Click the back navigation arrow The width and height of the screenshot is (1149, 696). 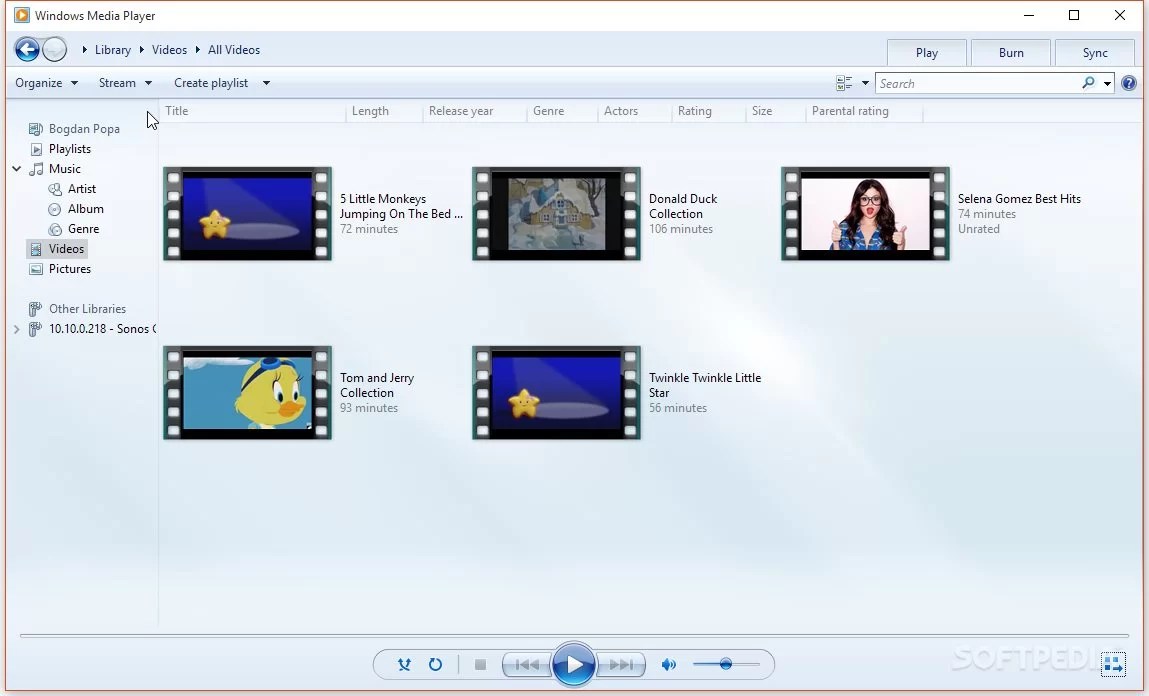[x=27, y=49]
